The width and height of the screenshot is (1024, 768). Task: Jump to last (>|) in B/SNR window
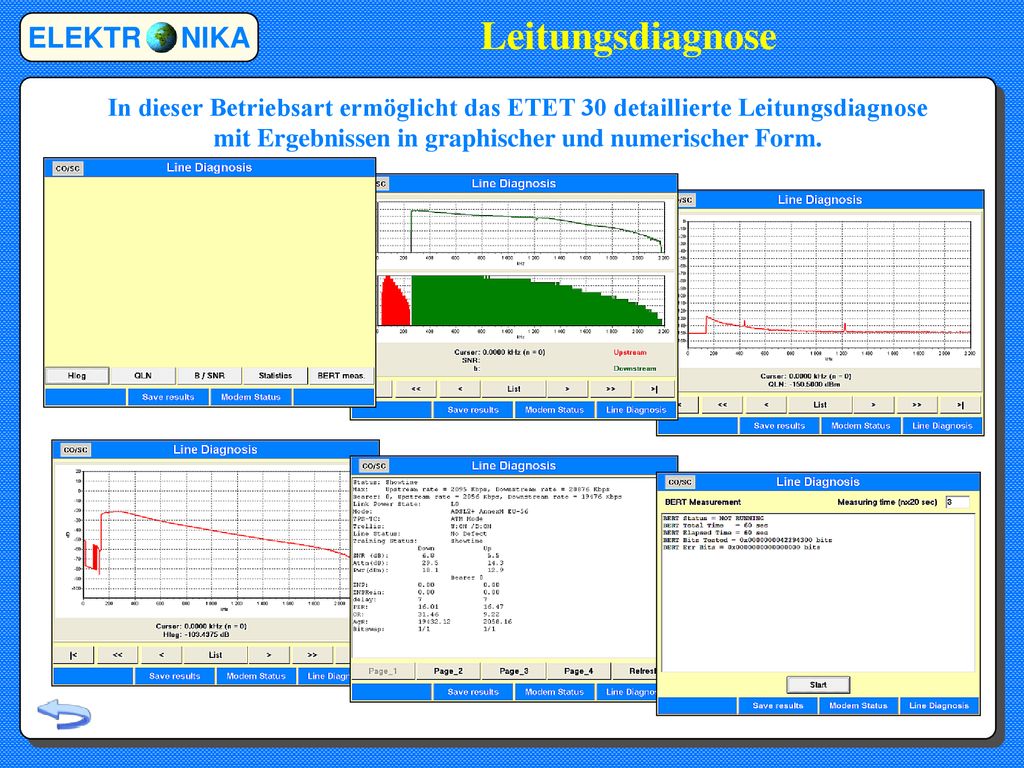pyautogui.click(x=654, y=389)
